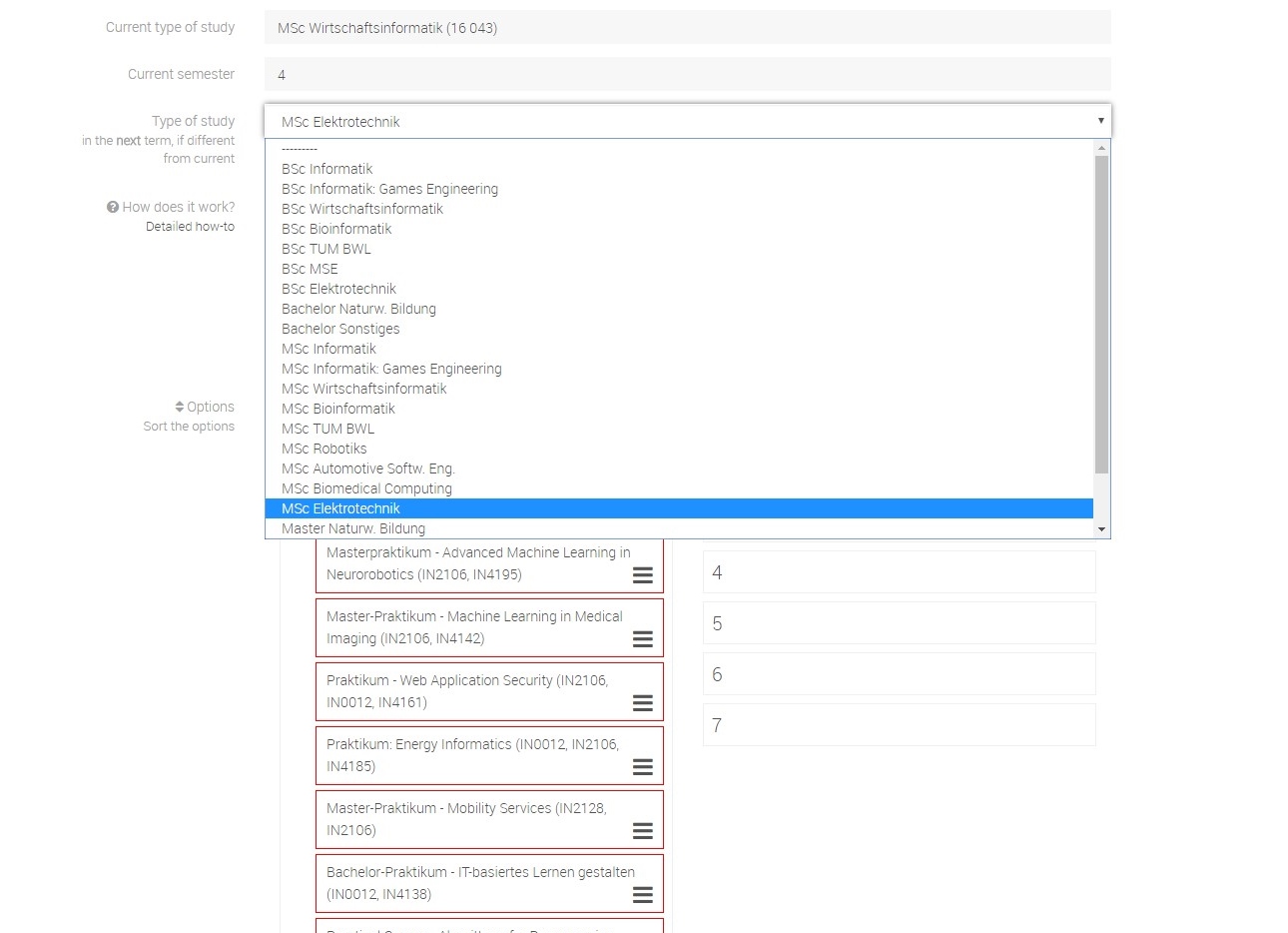
Task: Click priority slot number 5
Action: point(899,623)
